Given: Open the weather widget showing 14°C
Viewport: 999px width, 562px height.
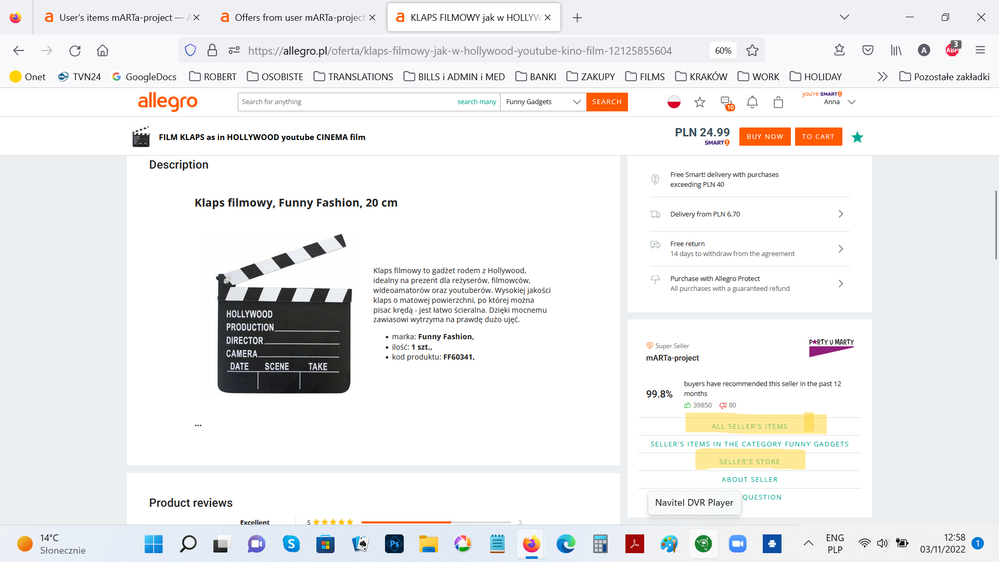Looking at the screenshot, I should click(51, 544).
